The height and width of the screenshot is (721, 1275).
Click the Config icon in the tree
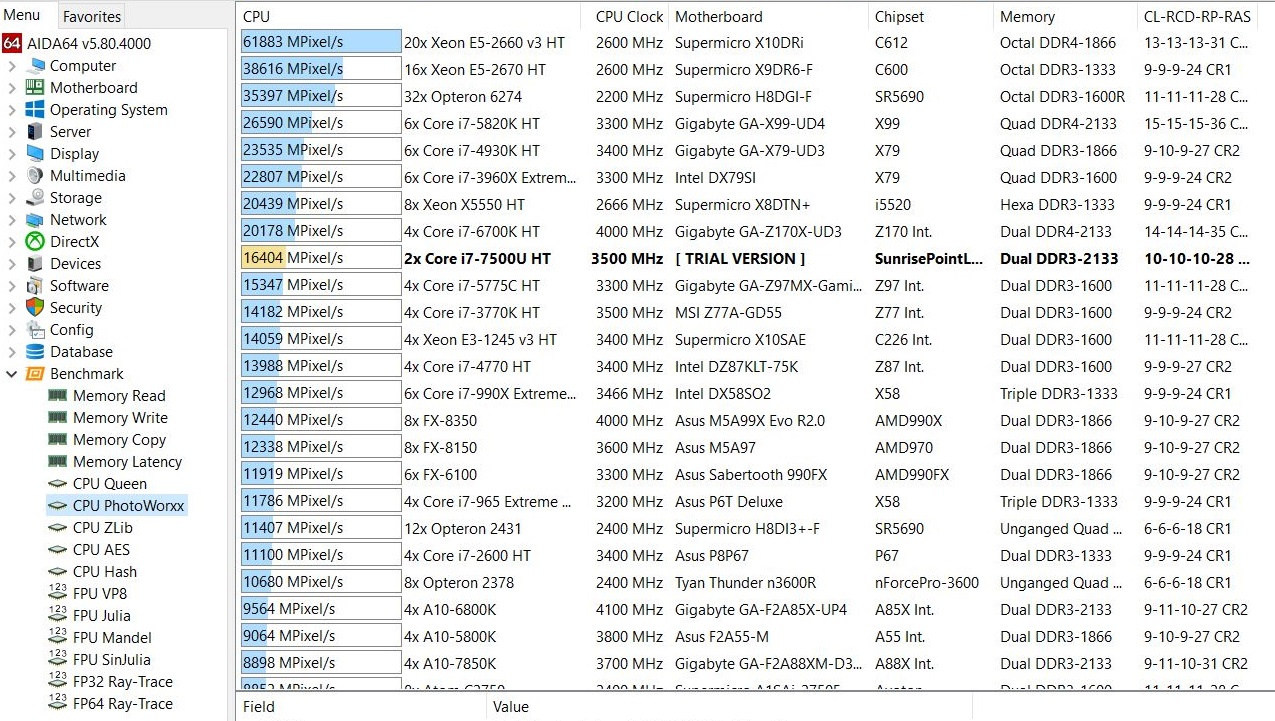coord(35,330)
